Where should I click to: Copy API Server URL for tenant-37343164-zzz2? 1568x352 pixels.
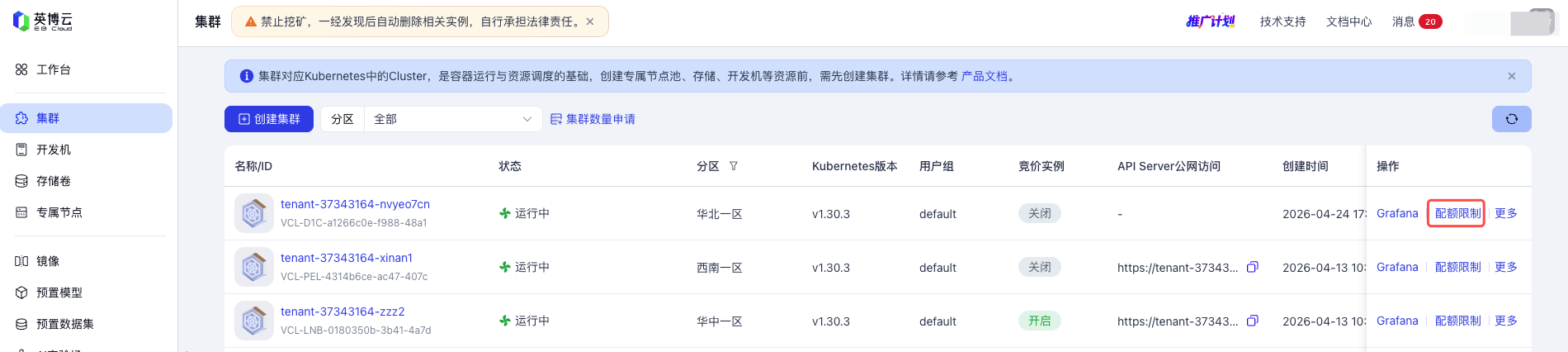click(1252, 321)
